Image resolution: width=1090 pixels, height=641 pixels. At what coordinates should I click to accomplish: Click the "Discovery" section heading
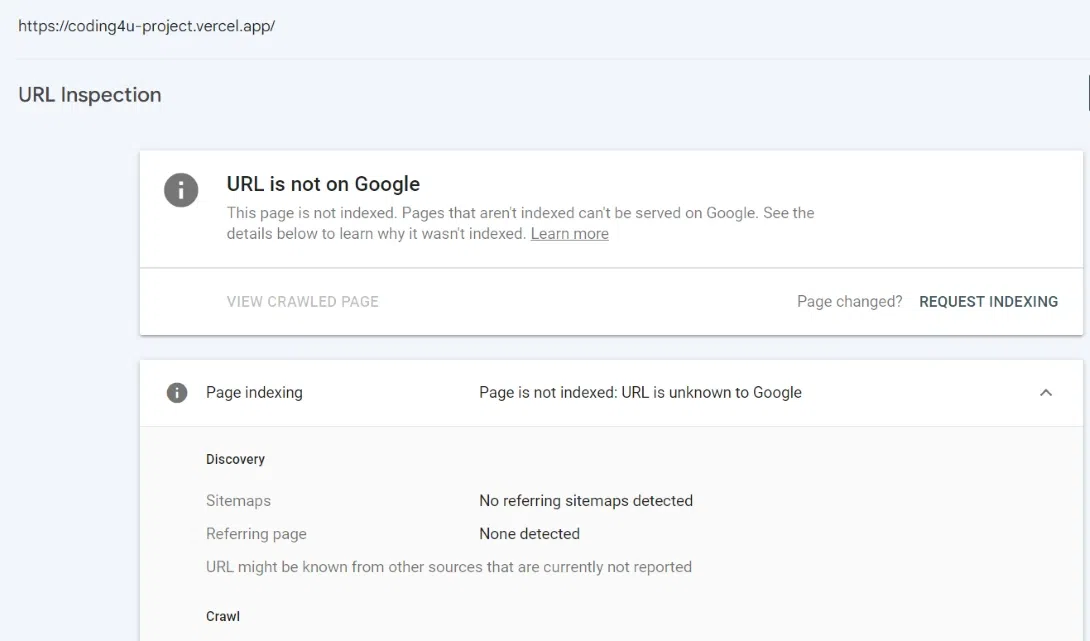pyautogui.click(x=235, y=460)
